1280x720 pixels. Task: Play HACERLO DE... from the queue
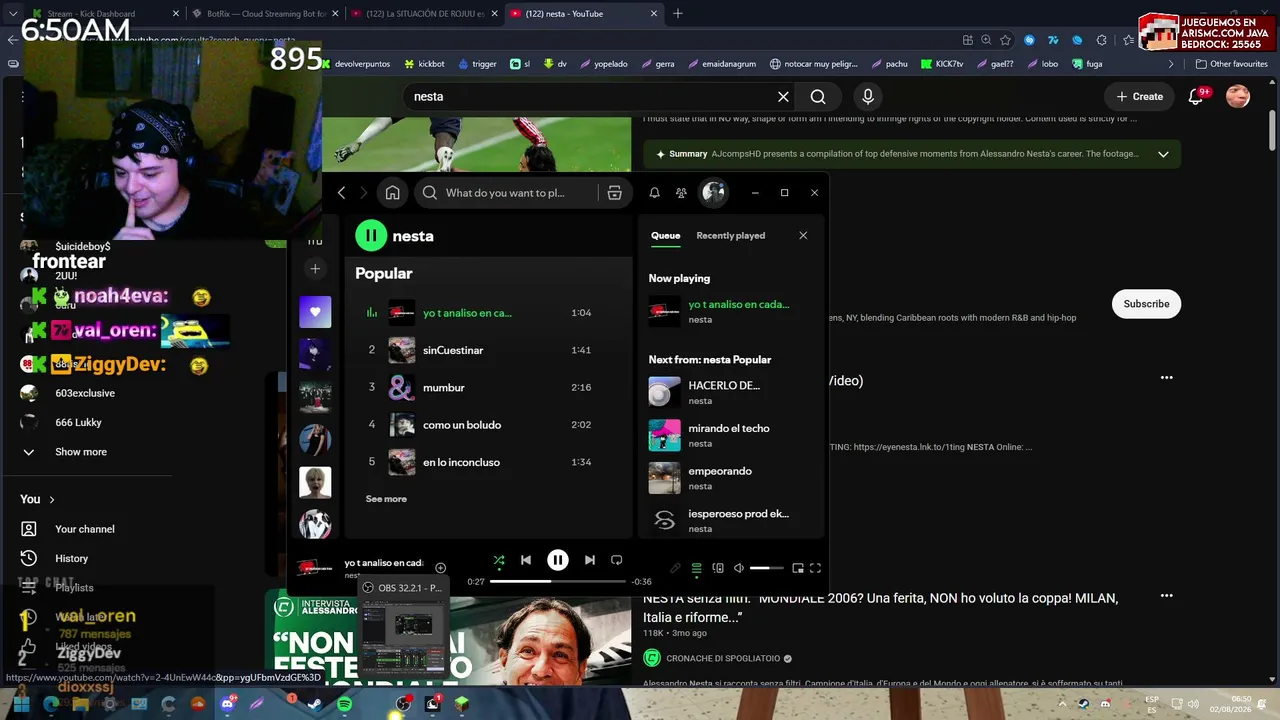coord(731,392)
